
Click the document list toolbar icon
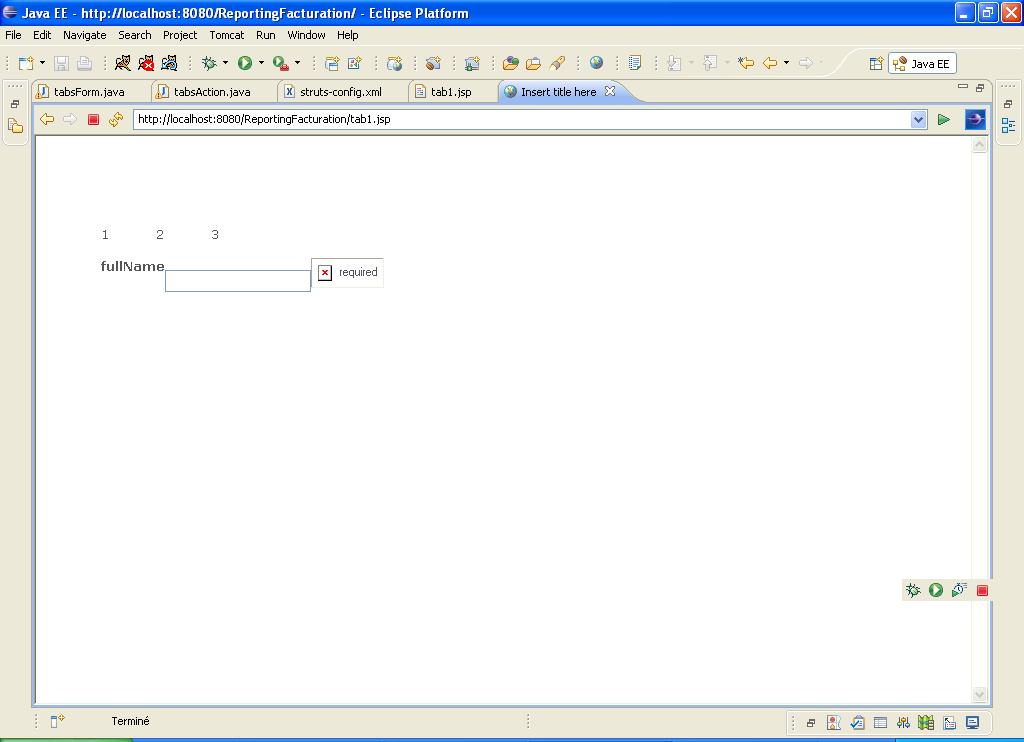(634, 63)
